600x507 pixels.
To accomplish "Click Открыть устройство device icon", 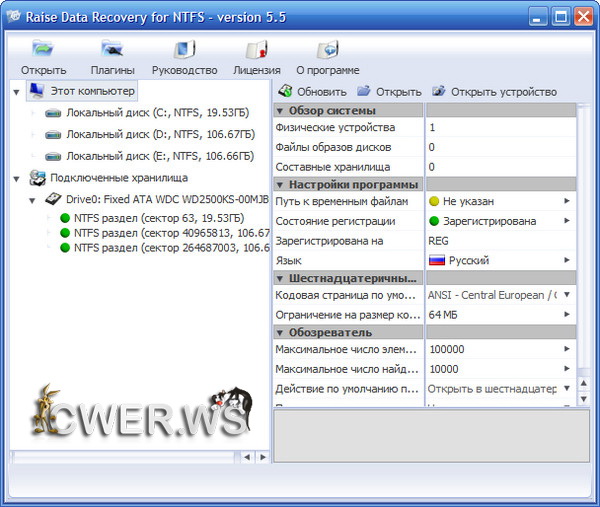I will point(441,92).
